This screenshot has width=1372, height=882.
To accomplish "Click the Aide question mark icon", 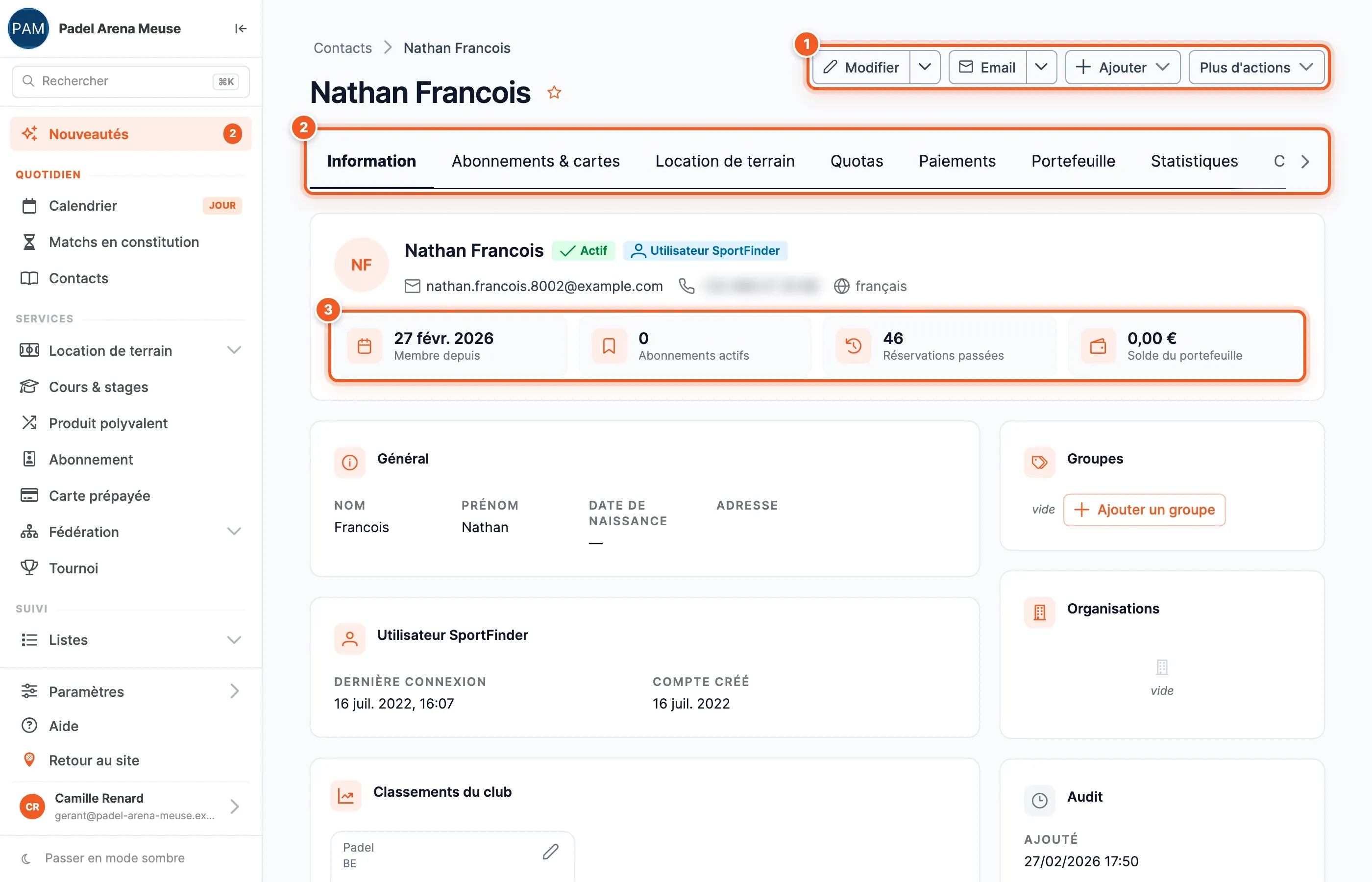I will pyautogui.click(x=29, y=726).
